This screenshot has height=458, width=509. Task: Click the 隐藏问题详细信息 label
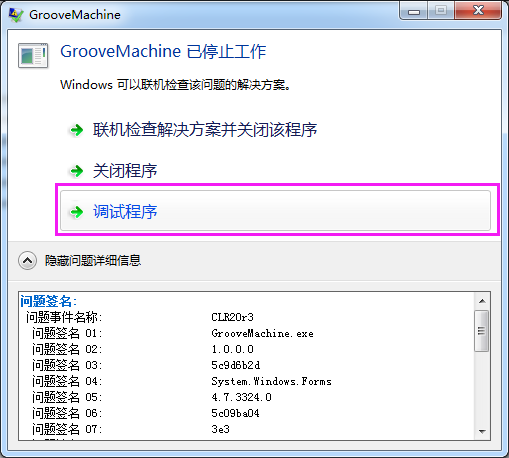[93, 260]
